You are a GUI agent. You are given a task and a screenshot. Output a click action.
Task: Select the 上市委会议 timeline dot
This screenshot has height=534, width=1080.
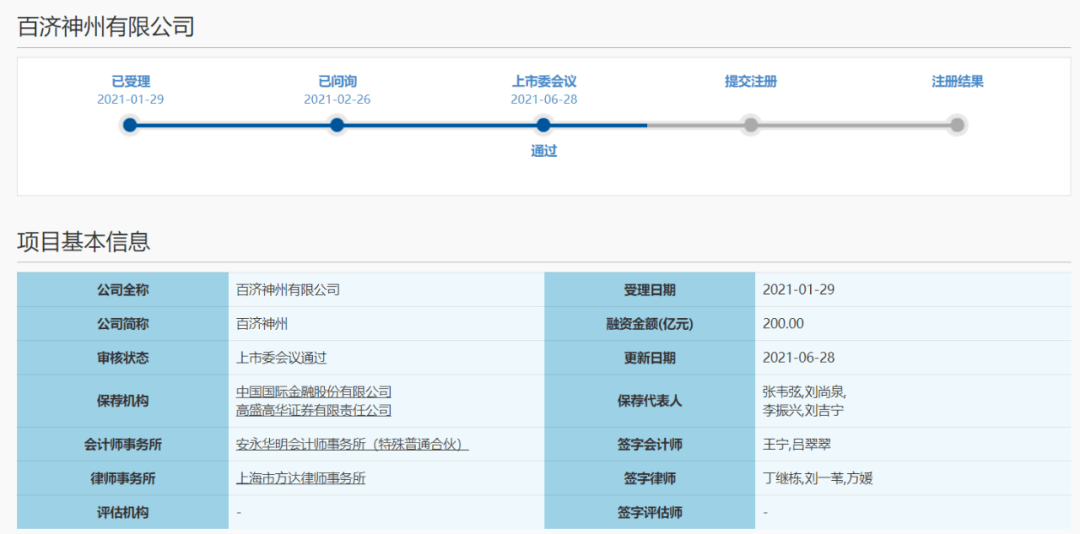543,125
